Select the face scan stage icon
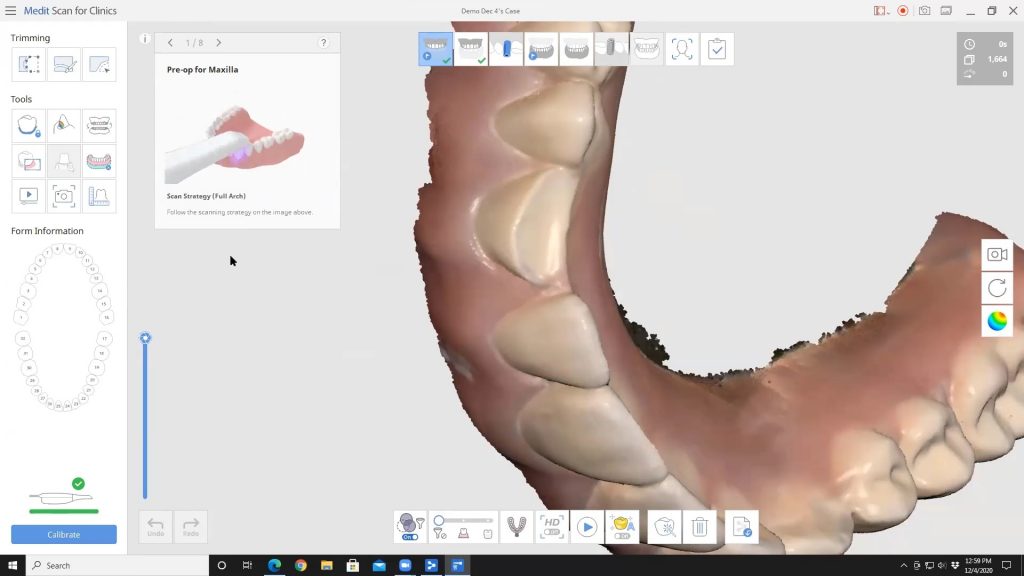Screen dimensions: 1024x576 click(684, 48)
